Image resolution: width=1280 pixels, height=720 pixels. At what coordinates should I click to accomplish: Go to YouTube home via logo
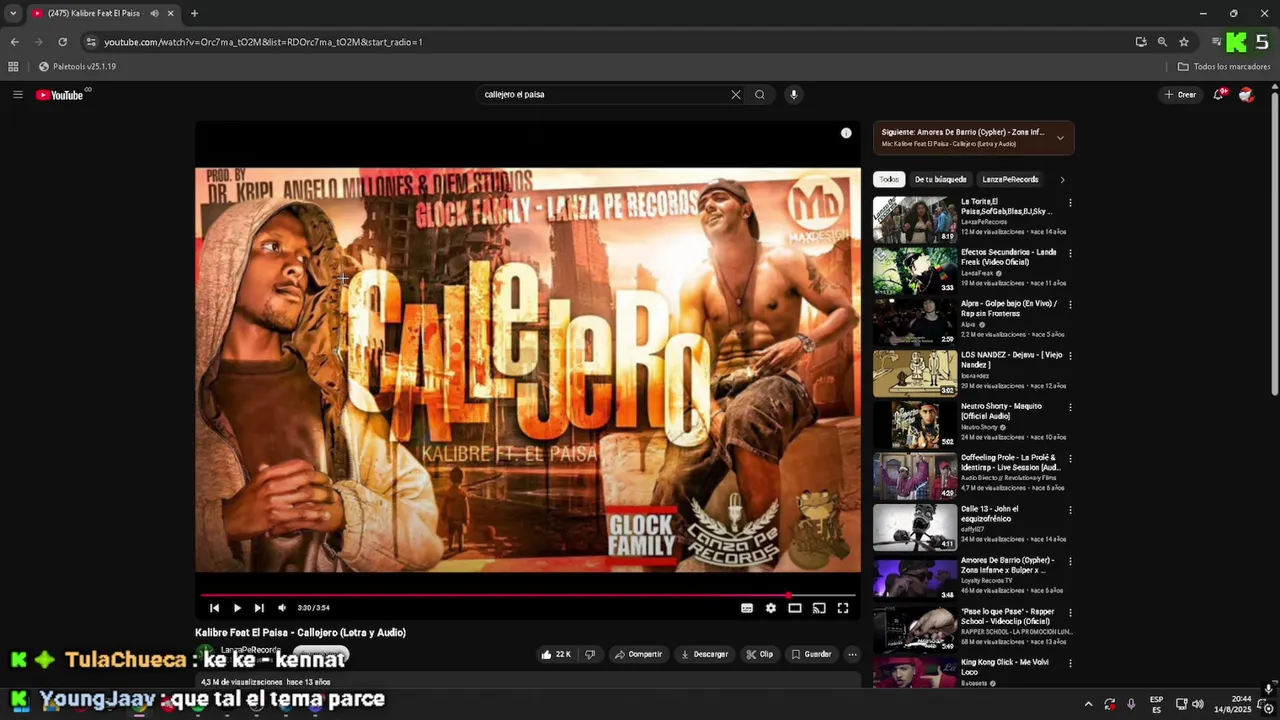[60, 95]
